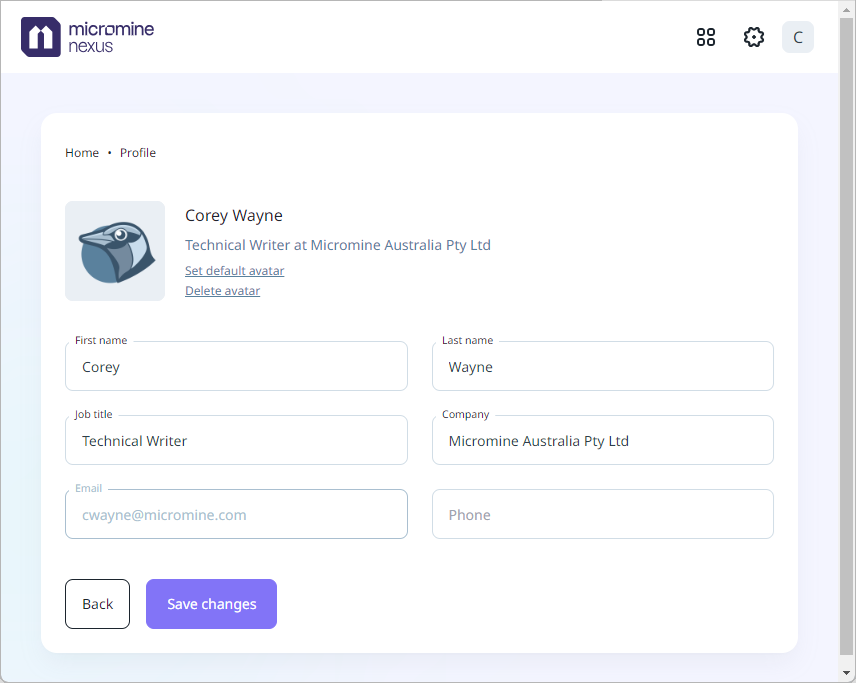Click the Email input field

(x=236, y=515)
